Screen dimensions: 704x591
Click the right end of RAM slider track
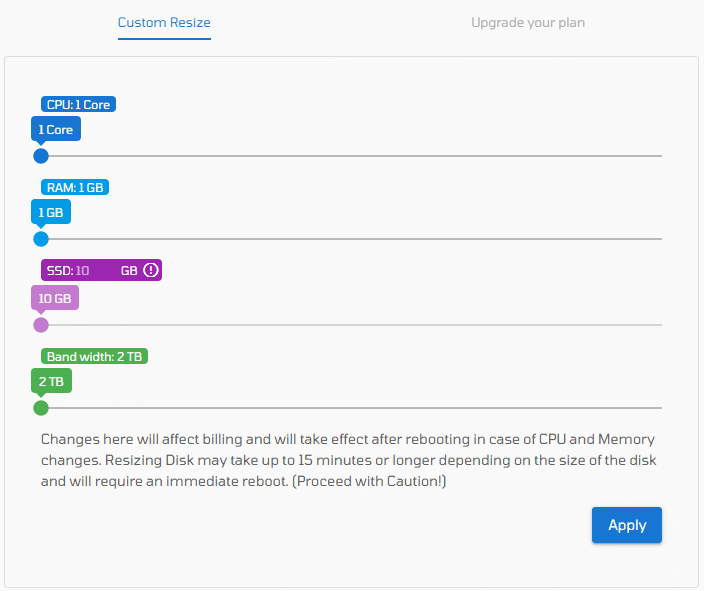click(x=660, y=239)
